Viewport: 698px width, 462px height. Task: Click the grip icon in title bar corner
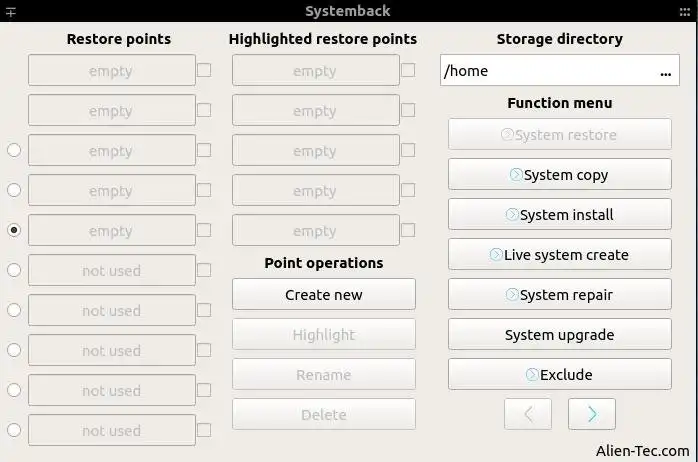(688, 11)
